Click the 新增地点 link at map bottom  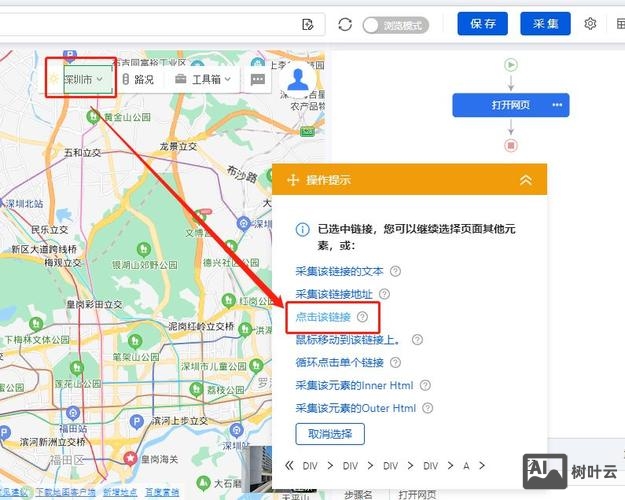[x=120, y=493]
